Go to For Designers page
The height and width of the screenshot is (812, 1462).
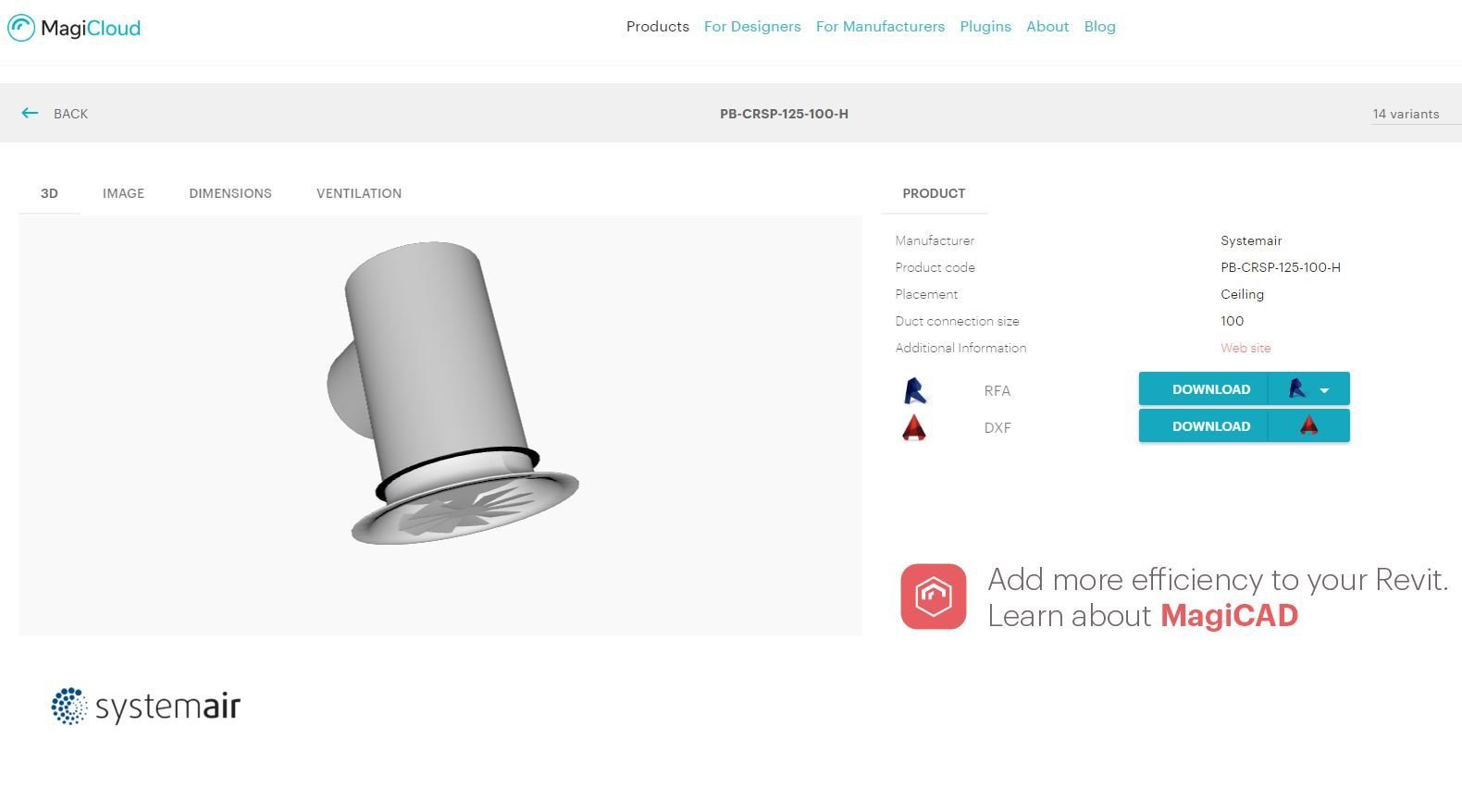[752, 27]
